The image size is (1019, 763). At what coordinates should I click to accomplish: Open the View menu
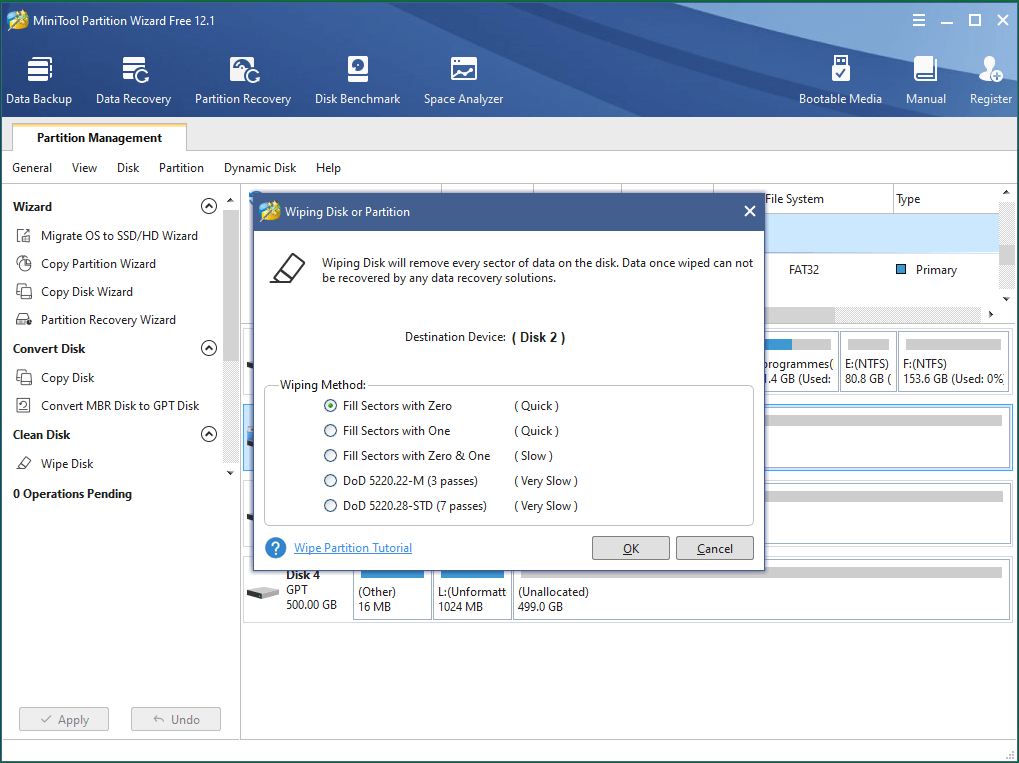84,168
